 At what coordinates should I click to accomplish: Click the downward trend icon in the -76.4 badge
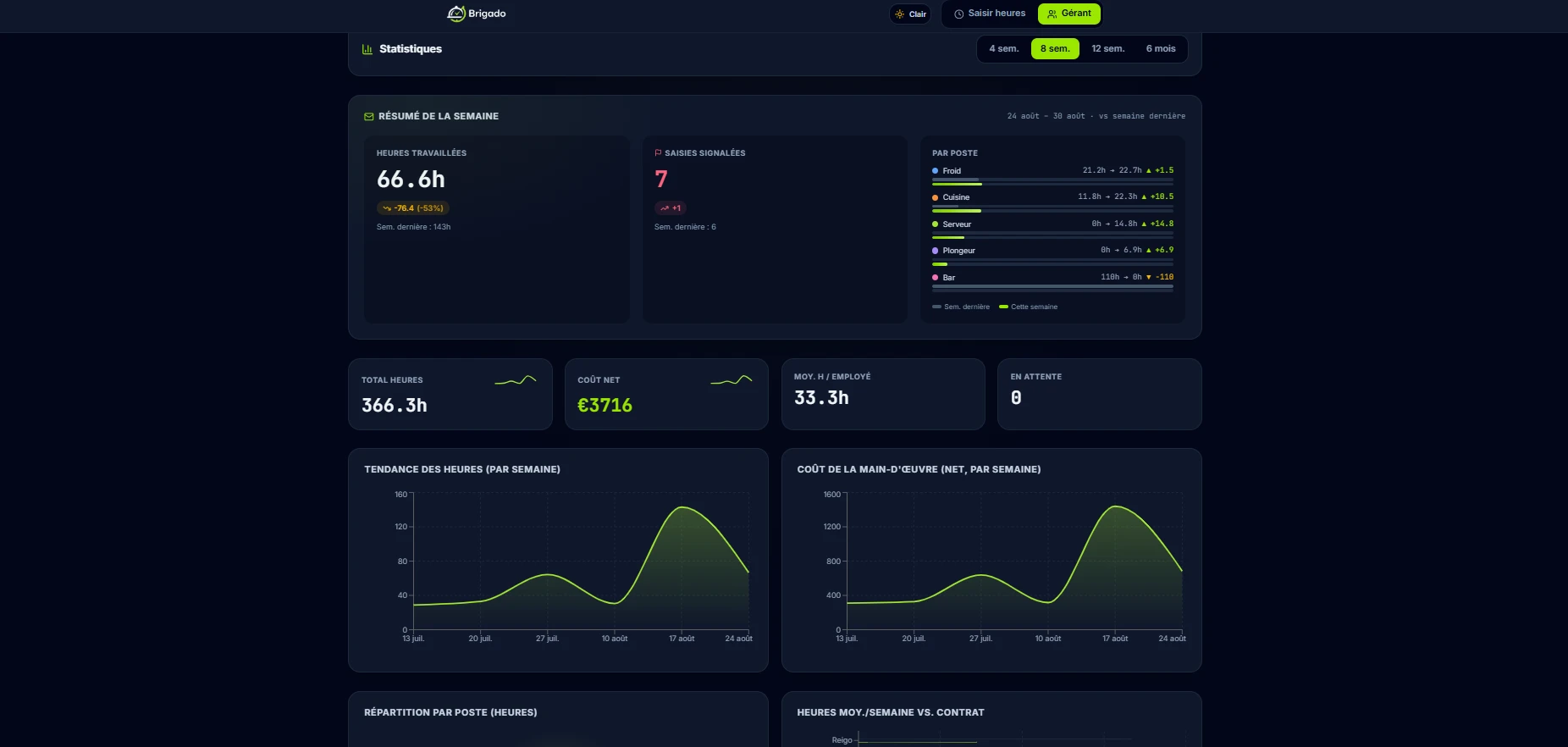[387, 208]
